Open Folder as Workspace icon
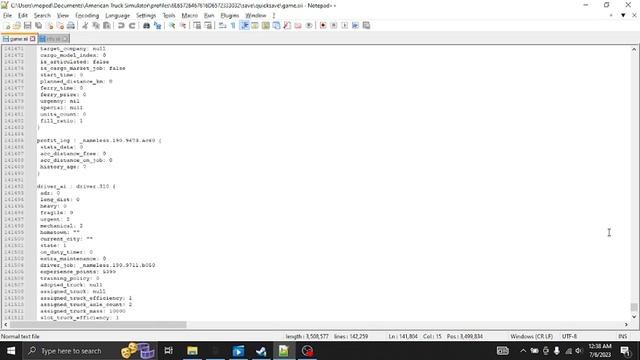The height and width of the screenshot is (360, 640). click(298, 25)
